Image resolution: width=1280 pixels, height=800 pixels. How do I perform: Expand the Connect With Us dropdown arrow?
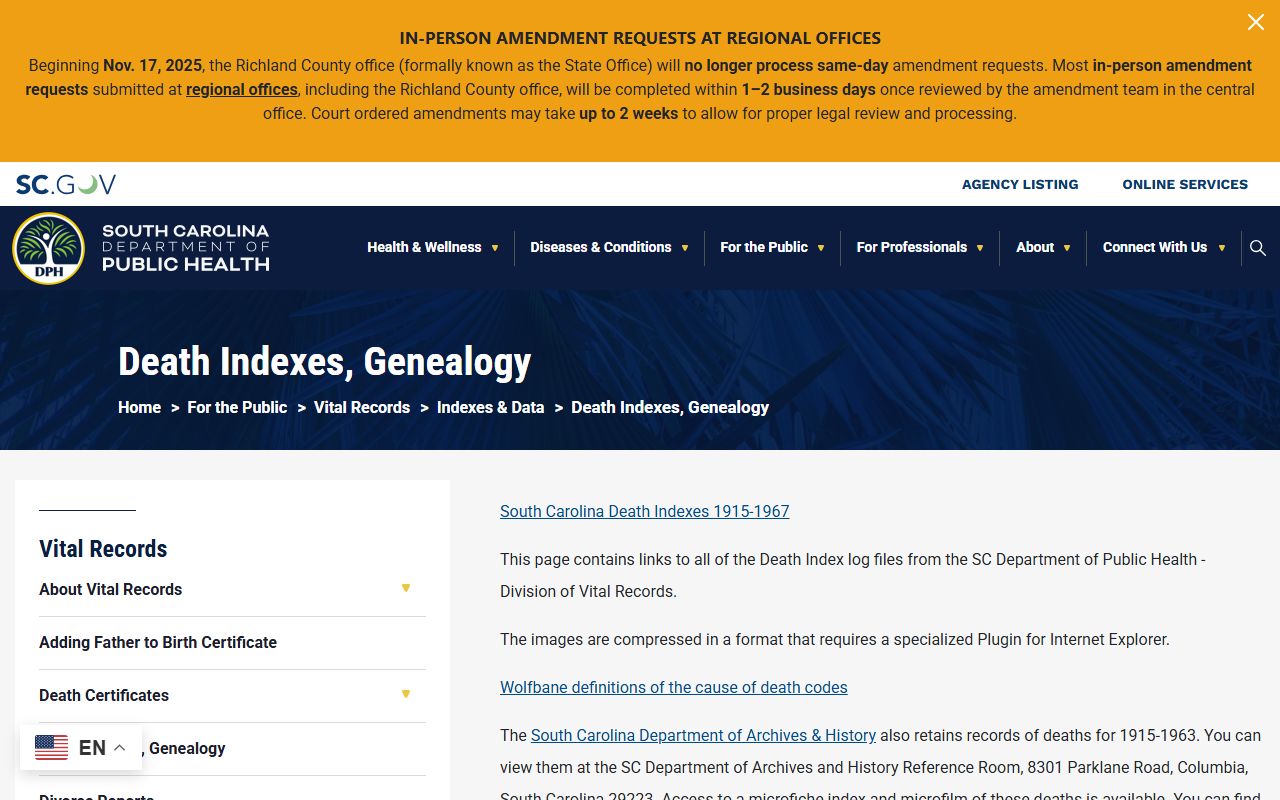1221,248
